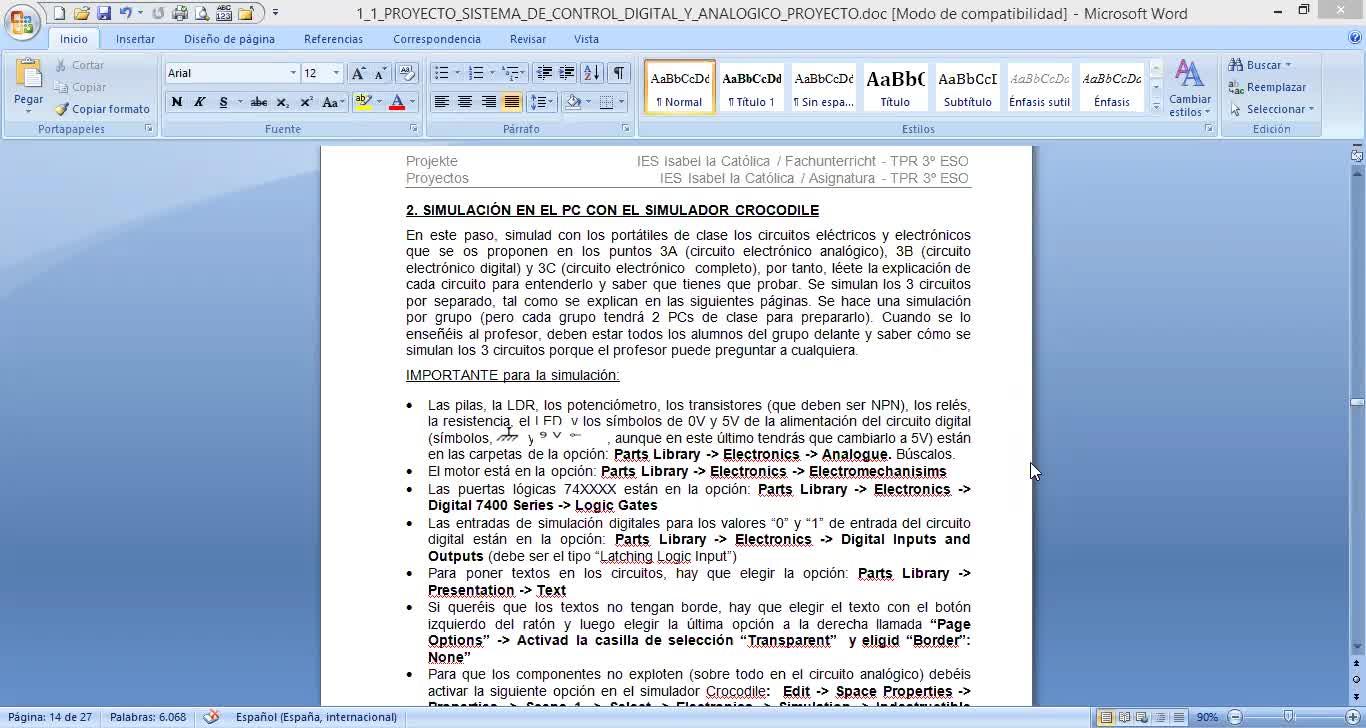Click the Página: 14 de 27 indicator
Screen dimensions: 1366x728
50,717
